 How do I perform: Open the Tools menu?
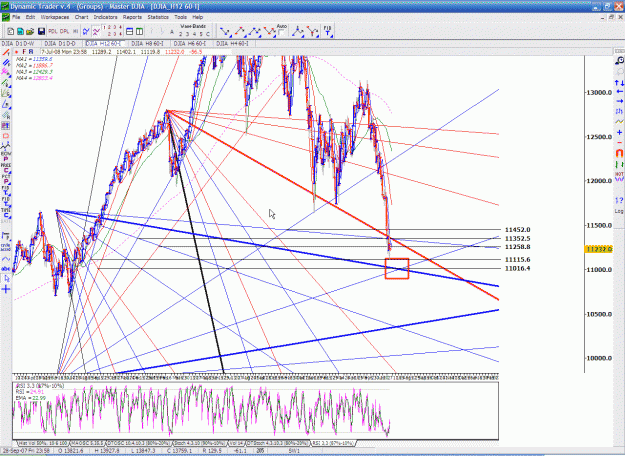180,17
